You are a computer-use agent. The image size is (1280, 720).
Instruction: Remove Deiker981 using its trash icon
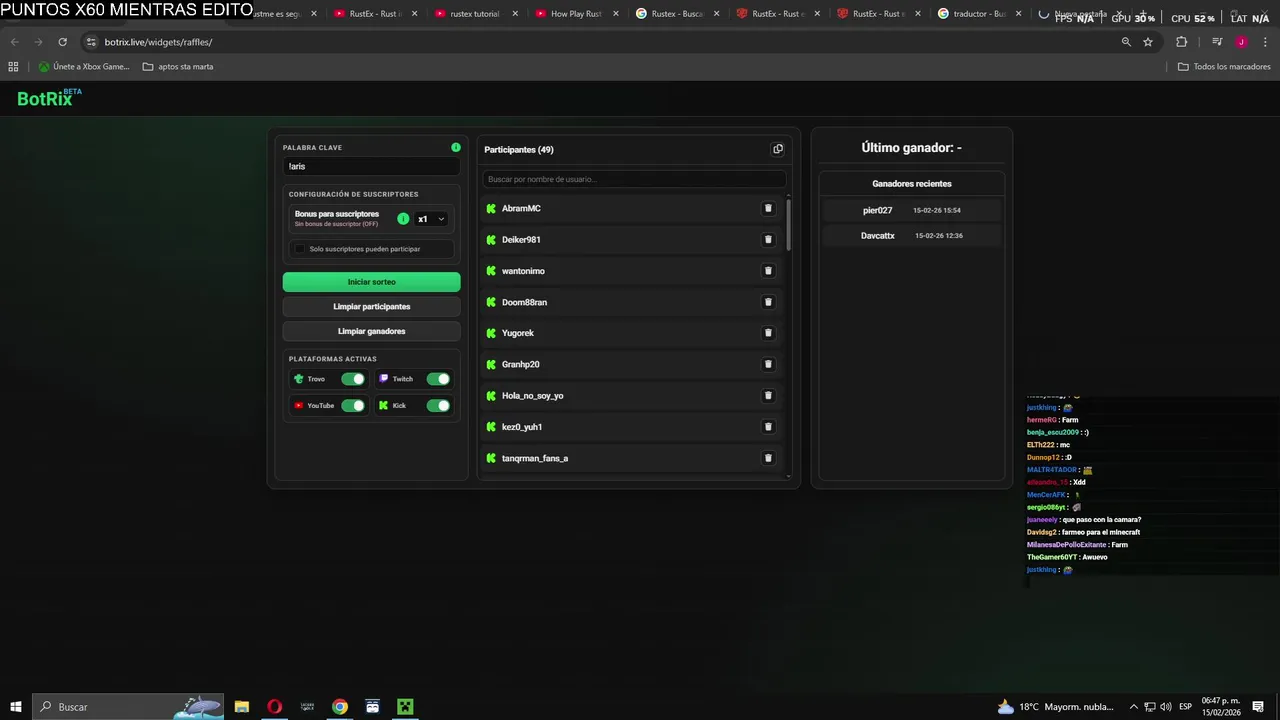point(768,239)
